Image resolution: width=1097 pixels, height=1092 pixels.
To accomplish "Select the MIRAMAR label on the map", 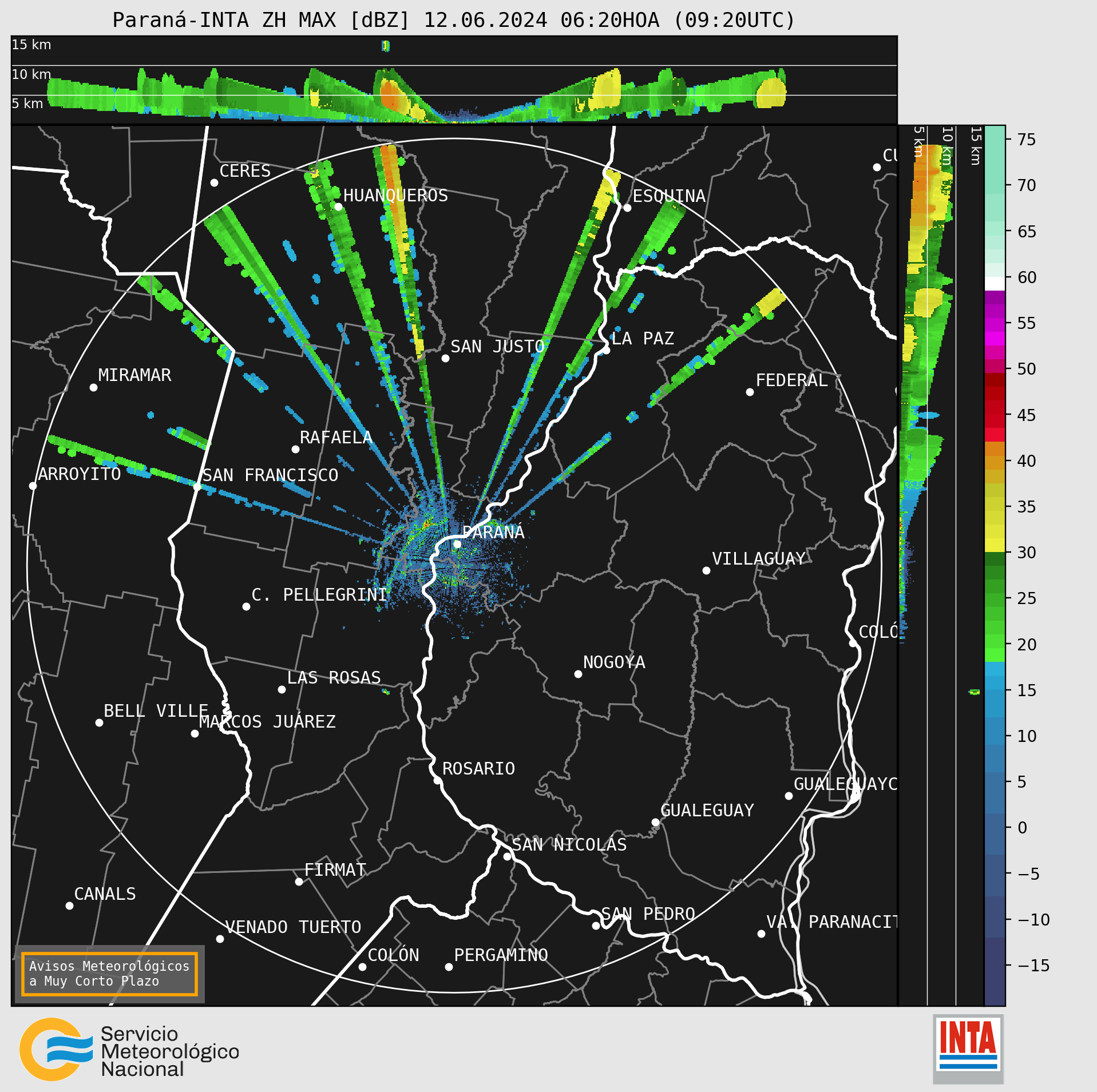I will tap(134, 375).
